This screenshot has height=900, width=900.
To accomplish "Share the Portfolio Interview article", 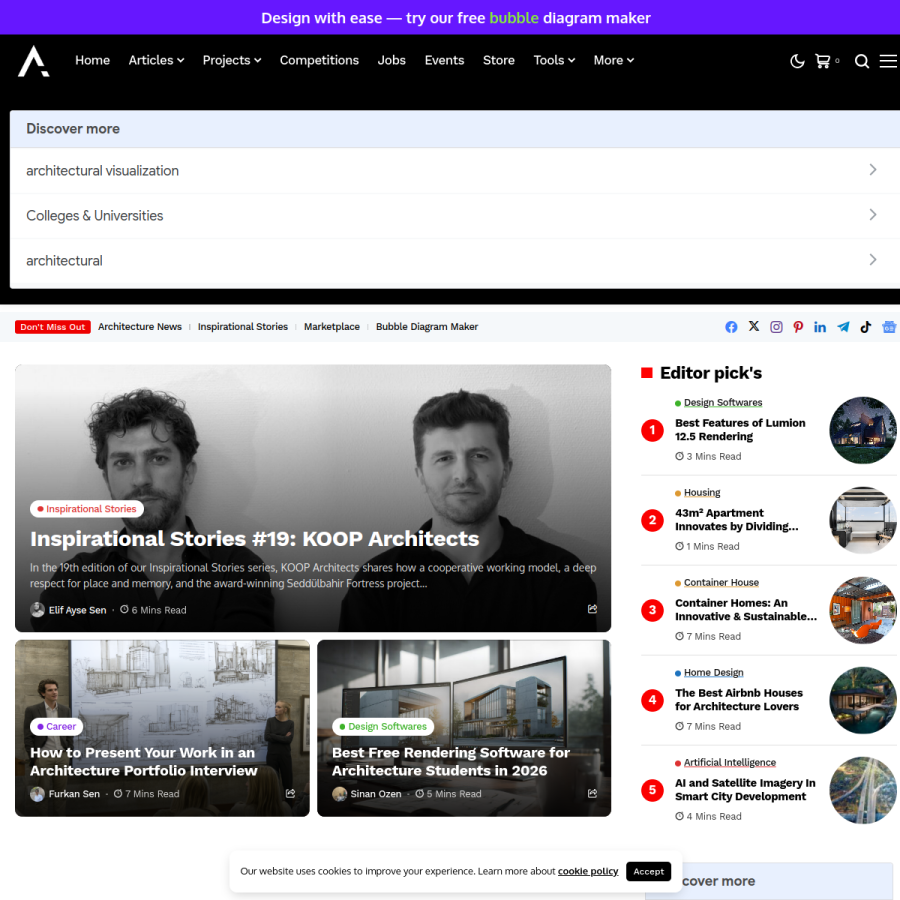I will point(290,793).
